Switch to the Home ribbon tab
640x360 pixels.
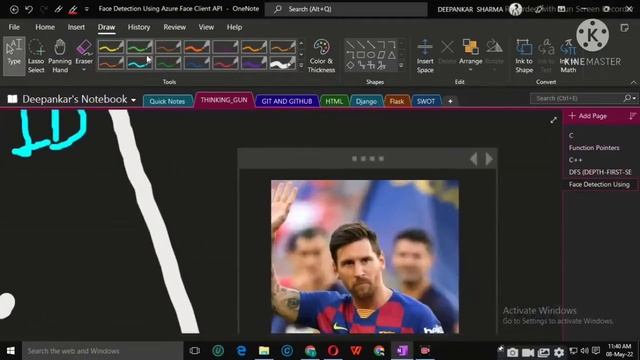pyautogui.click(x=45, y=27)
